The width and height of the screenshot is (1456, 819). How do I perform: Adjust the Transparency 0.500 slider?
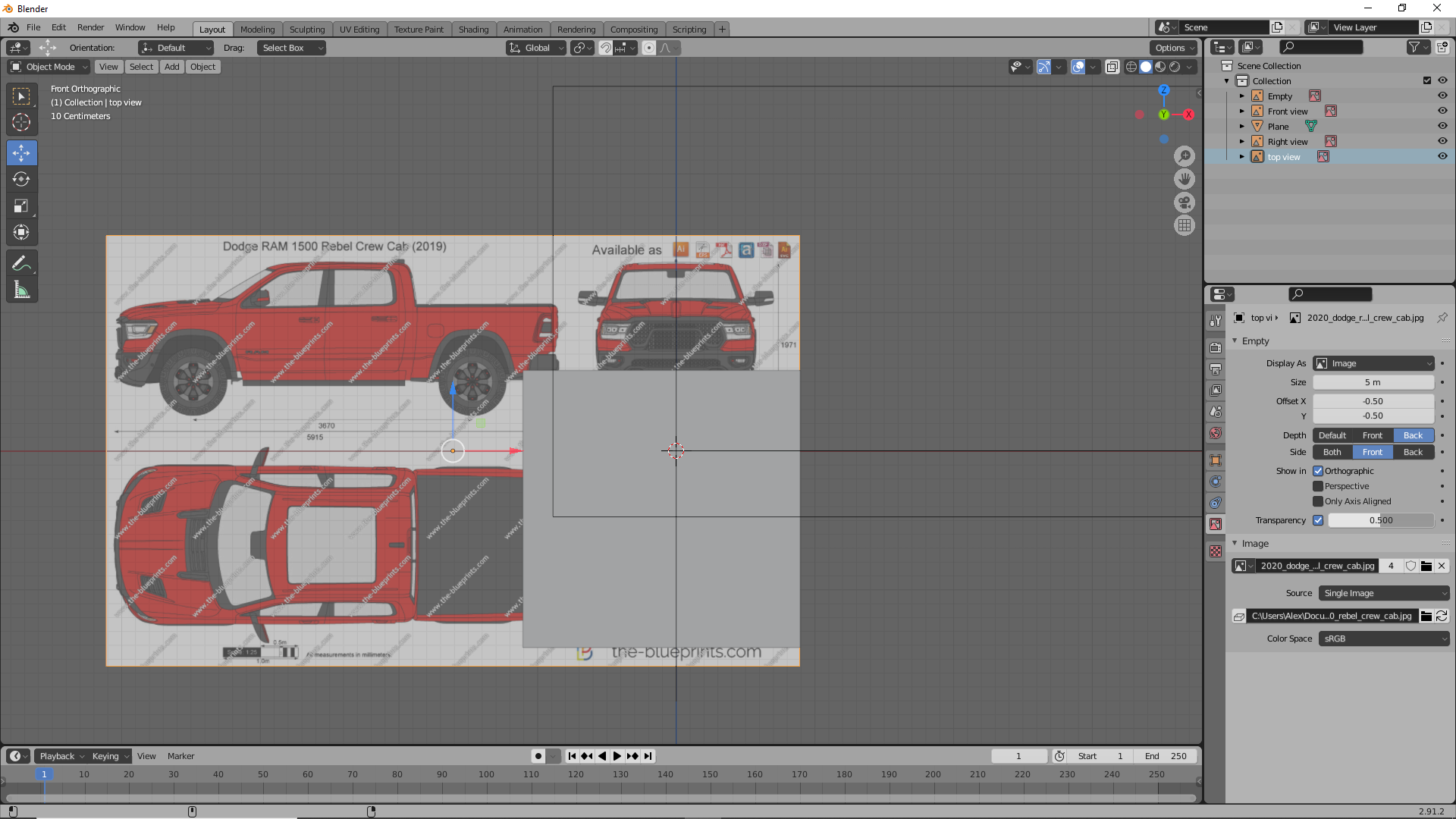pos(1381,520)
